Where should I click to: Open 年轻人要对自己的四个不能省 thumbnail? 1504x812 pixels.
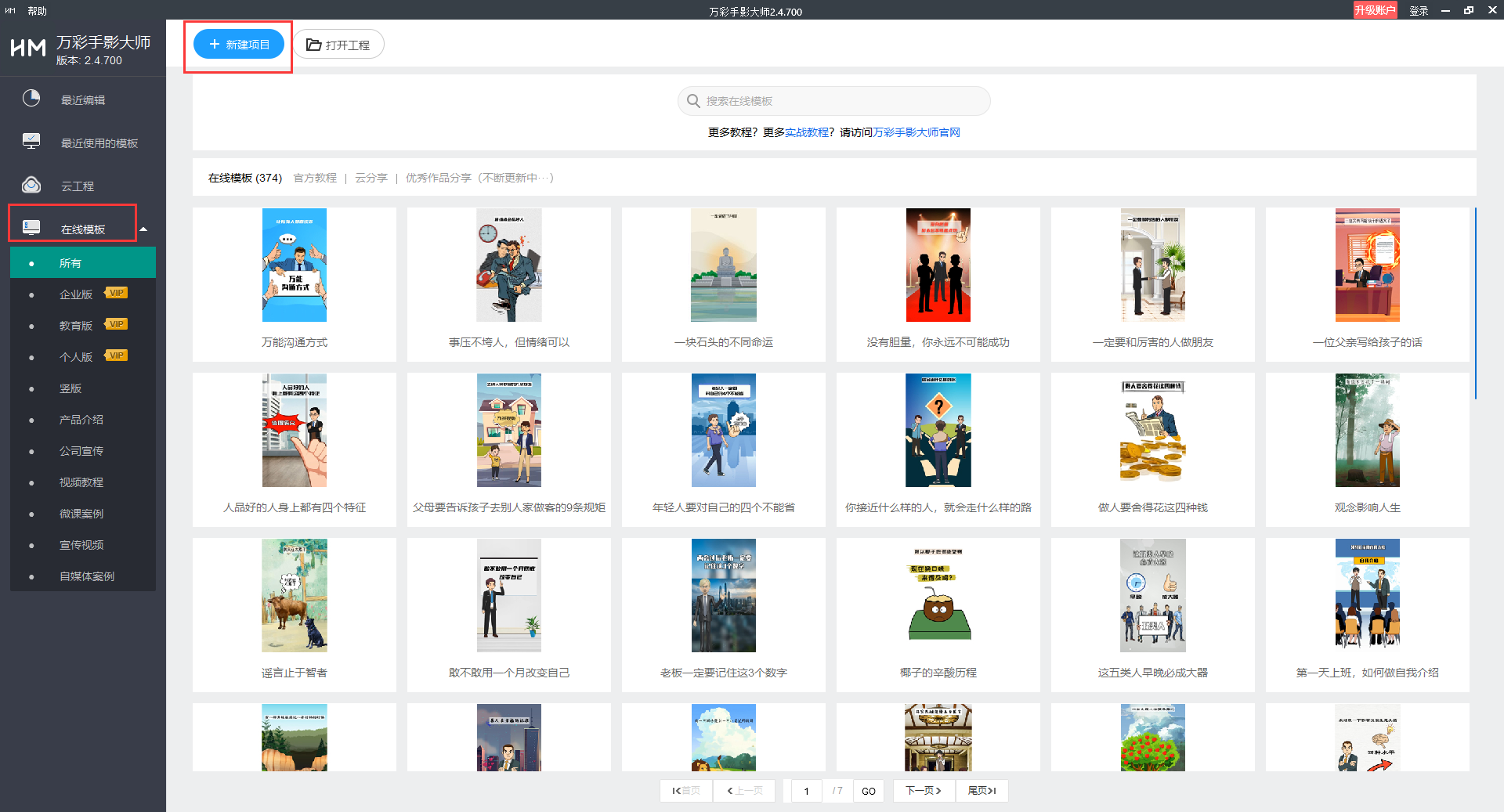[724, 430]
